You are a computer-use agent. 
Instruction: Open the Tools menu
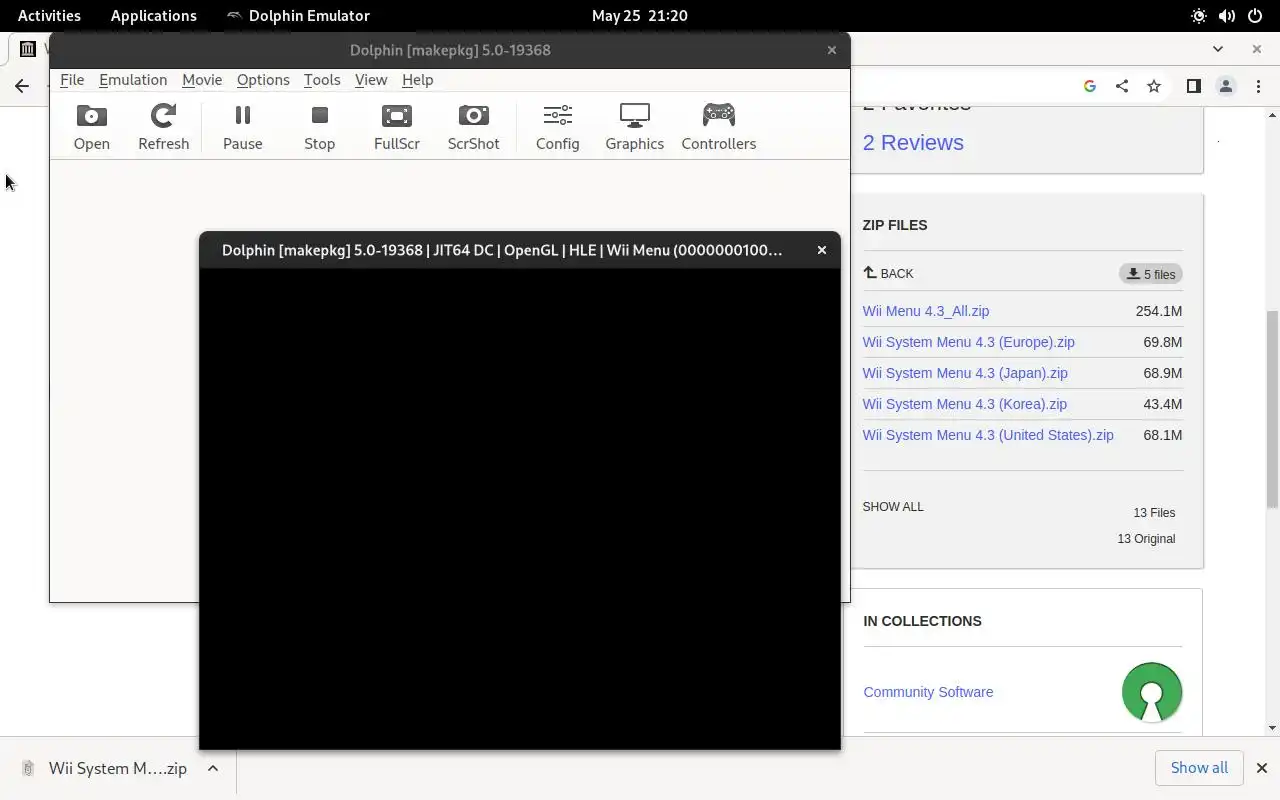[x=322, y=80]
